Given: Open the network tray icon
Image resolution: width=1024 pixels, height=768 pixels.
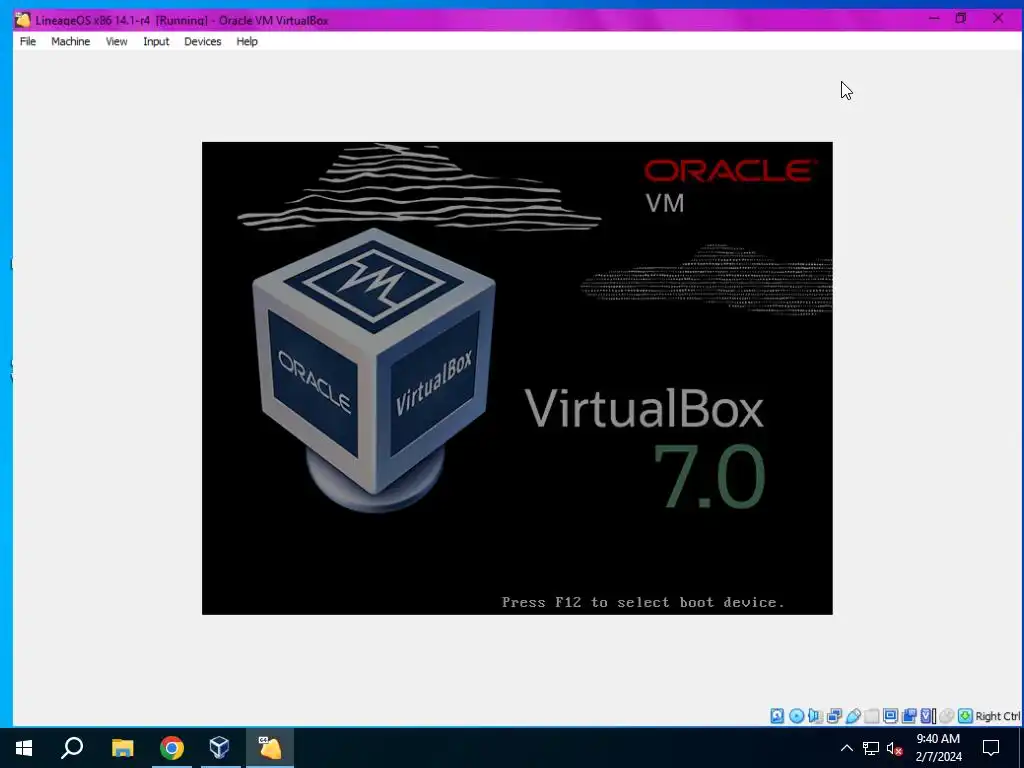Looking at the screenshot, I should point(871,748).
